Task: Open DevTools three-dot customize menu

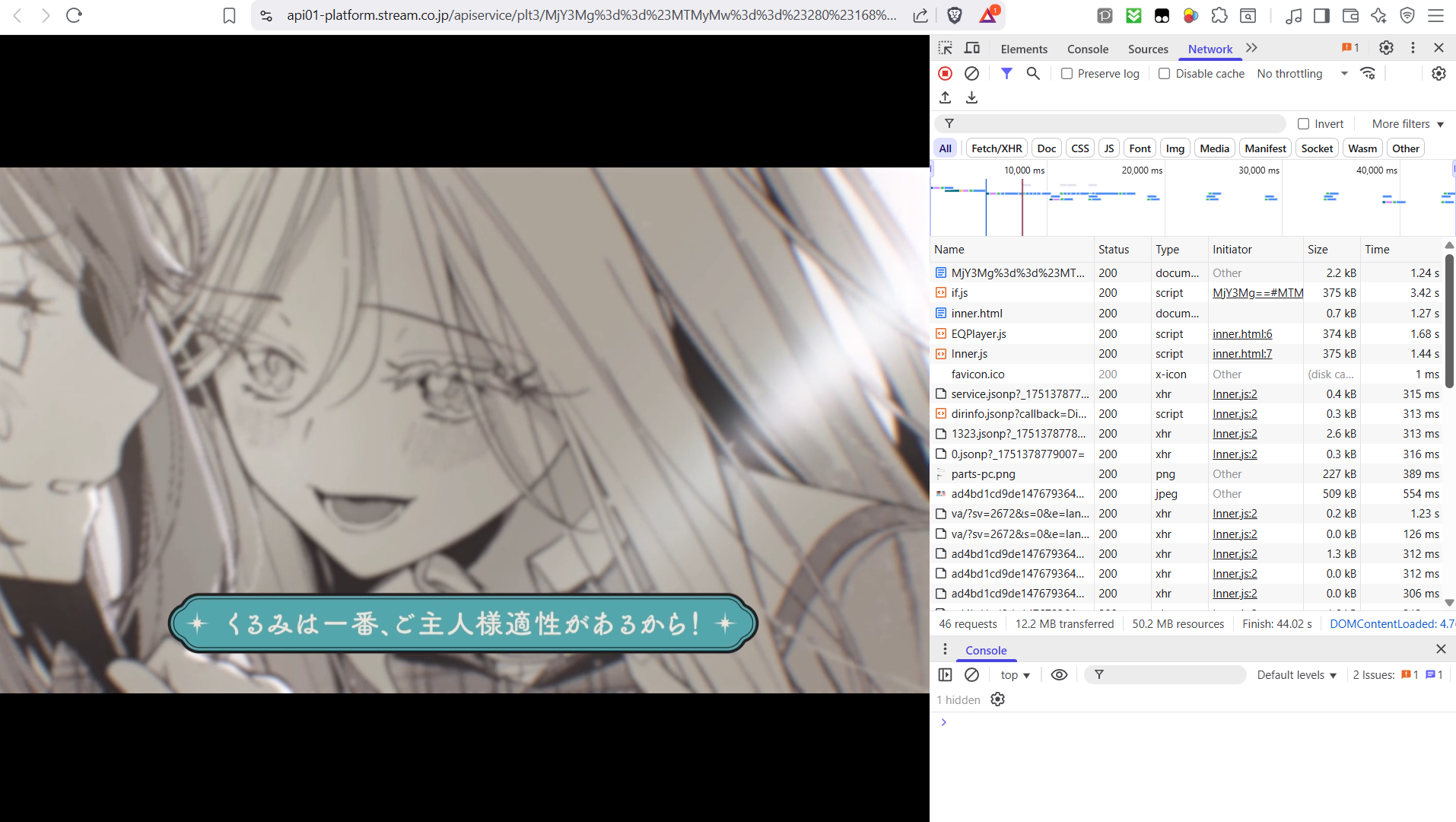Action: [x=1413, y=47]
